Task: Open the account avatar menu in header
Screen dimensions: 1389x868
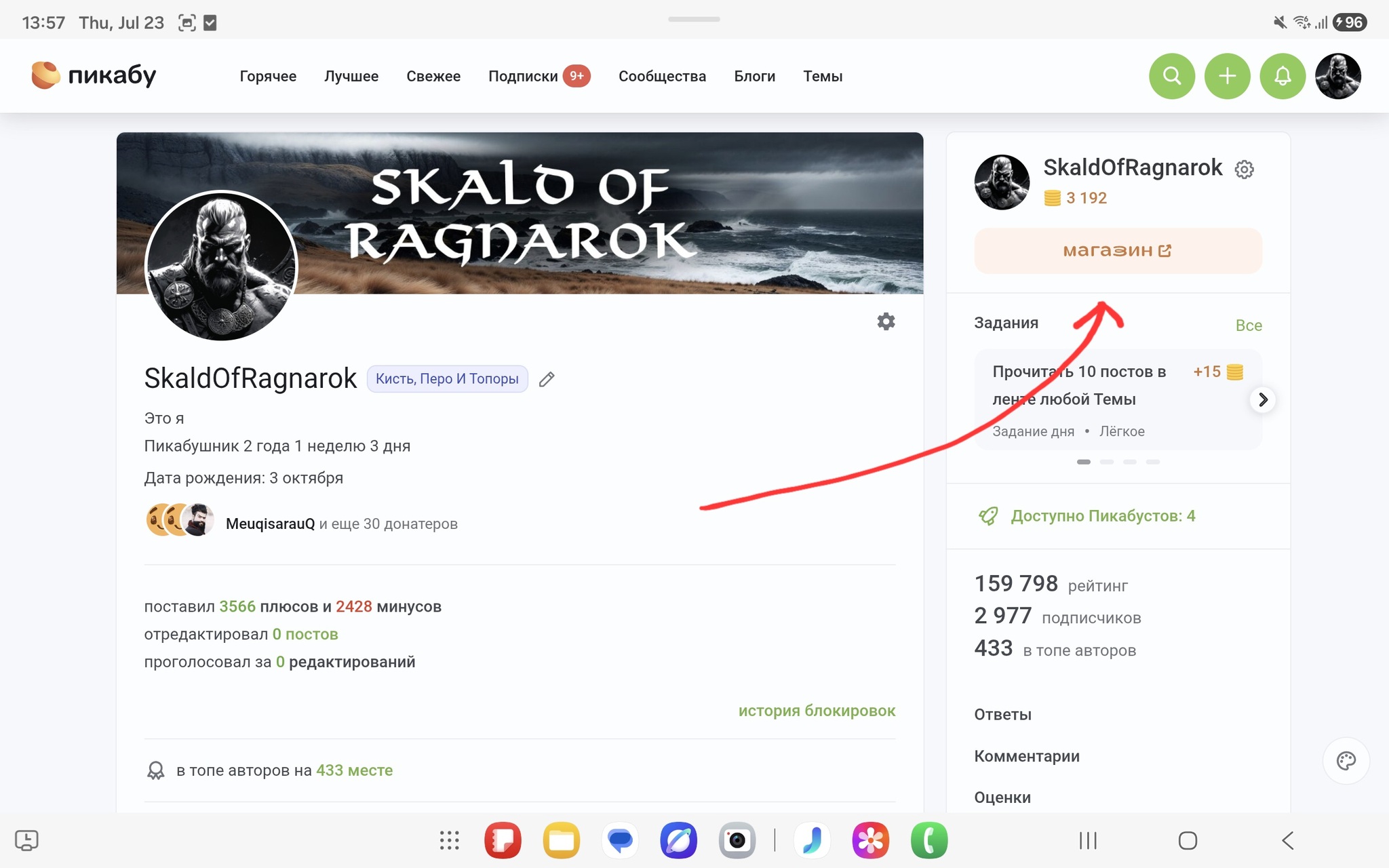Action: [1337, 76]
